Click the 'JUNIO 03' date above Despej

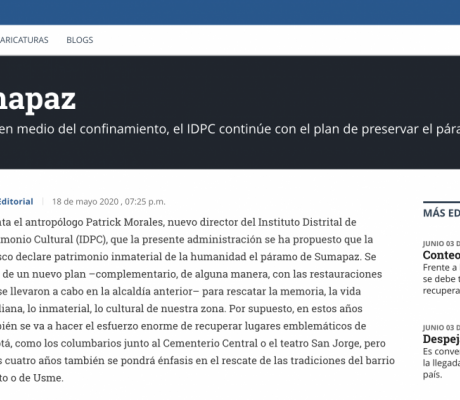click(439, 328)
